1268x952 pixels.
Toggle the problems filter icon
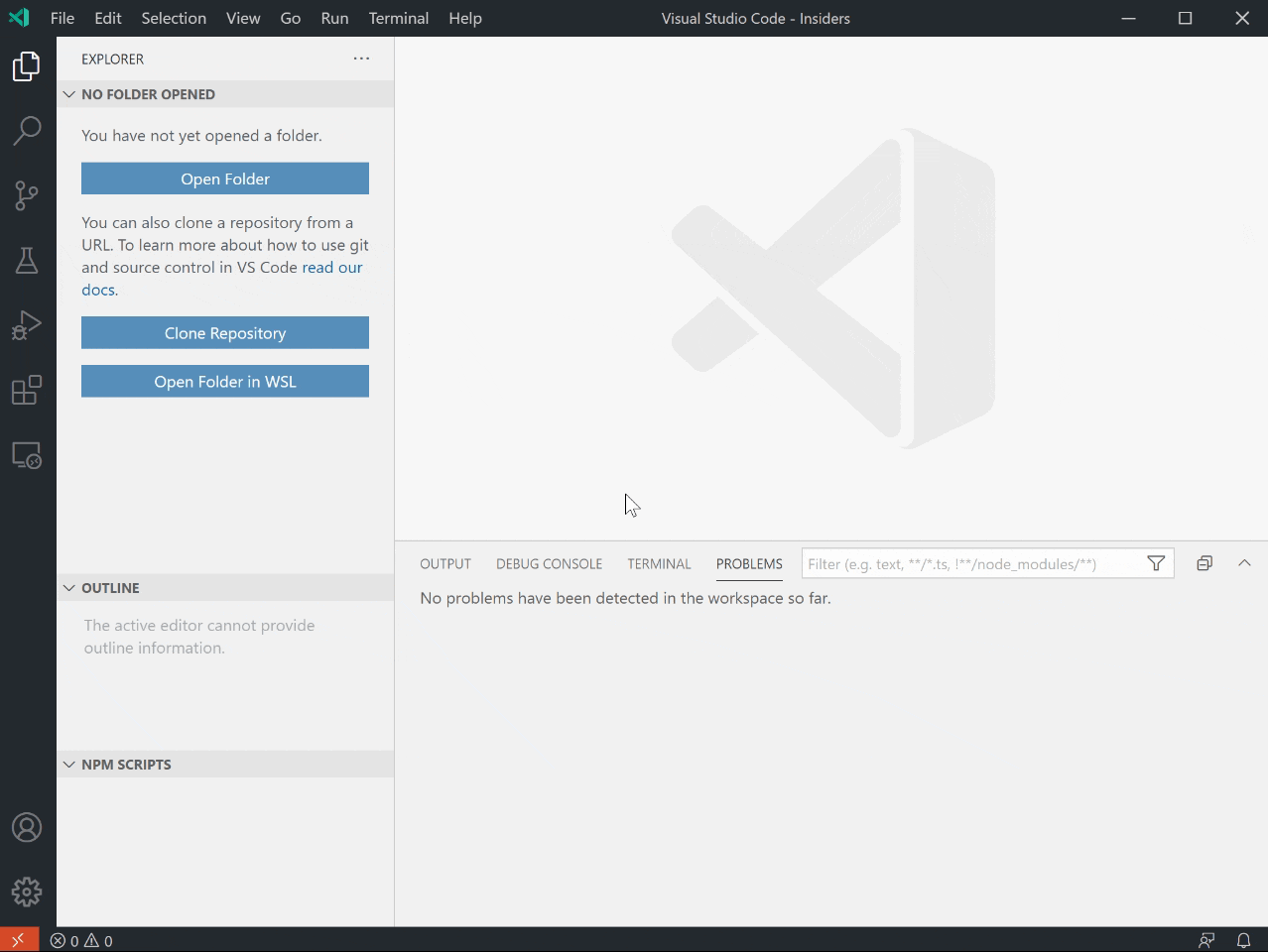(x=1155, y=562)
